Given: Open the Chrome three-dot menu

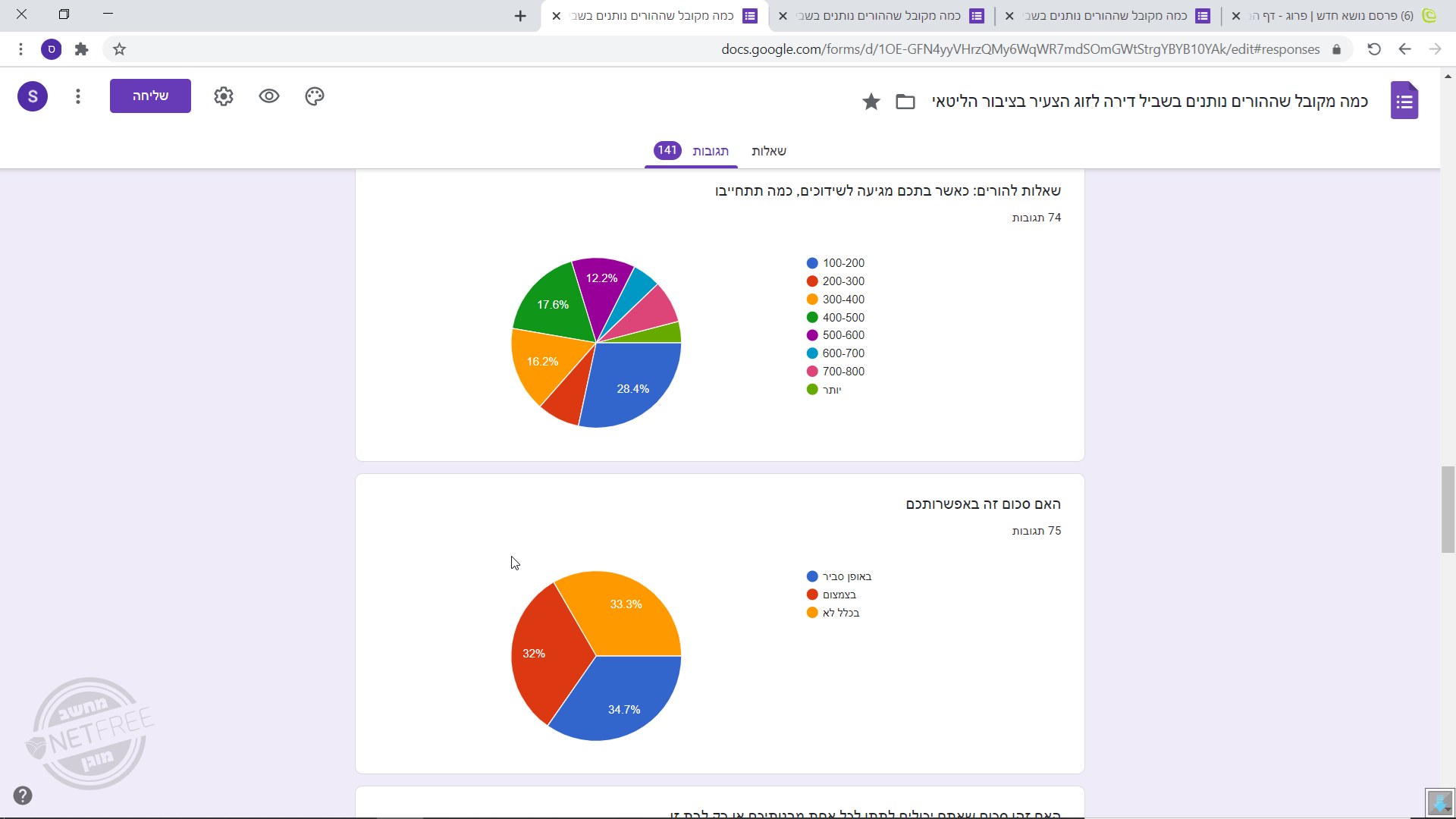Looking at the screenshot, I should pos(20,49).
